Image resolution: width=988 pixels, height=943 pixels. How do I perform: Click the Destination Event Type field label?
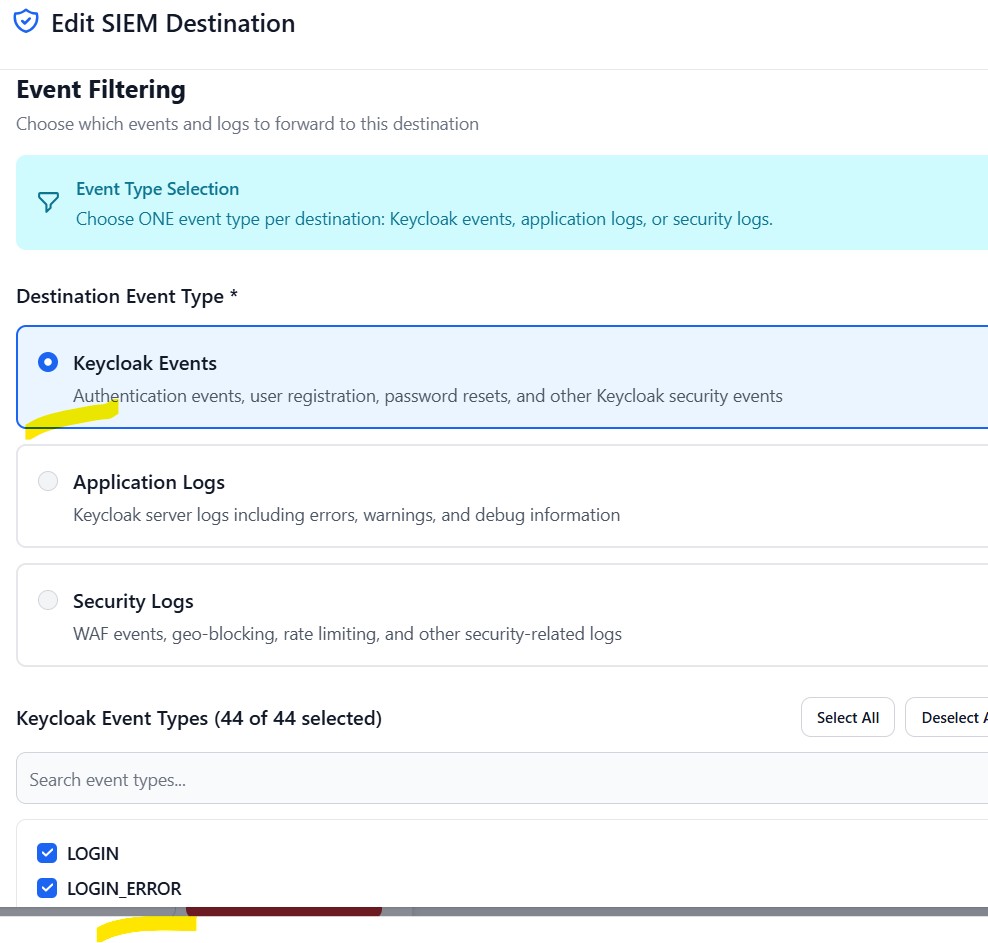(127, 297)
